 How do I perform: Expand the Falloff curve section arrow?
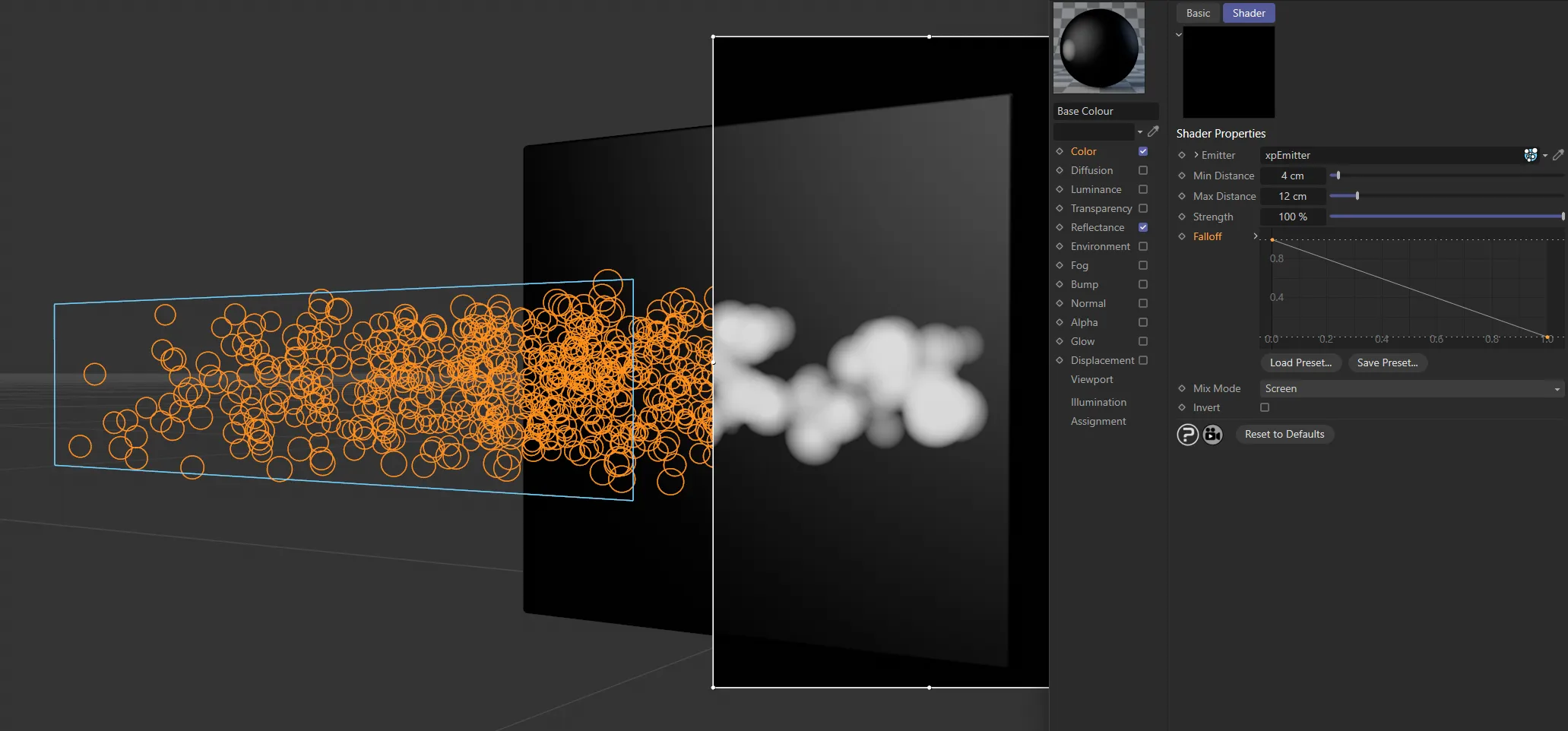pyautogui.click(x=1255, y=236)
